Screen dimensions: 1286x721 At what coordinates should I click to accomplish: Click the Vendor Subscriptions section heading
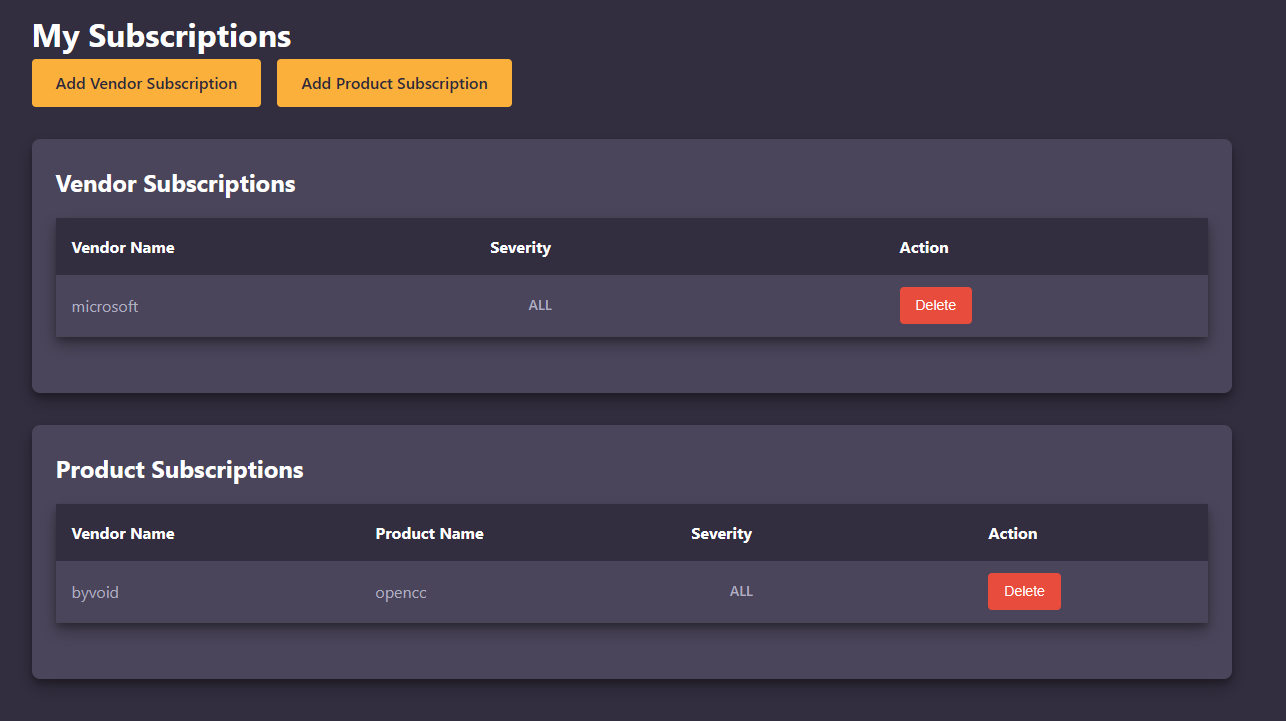(175, 184)
